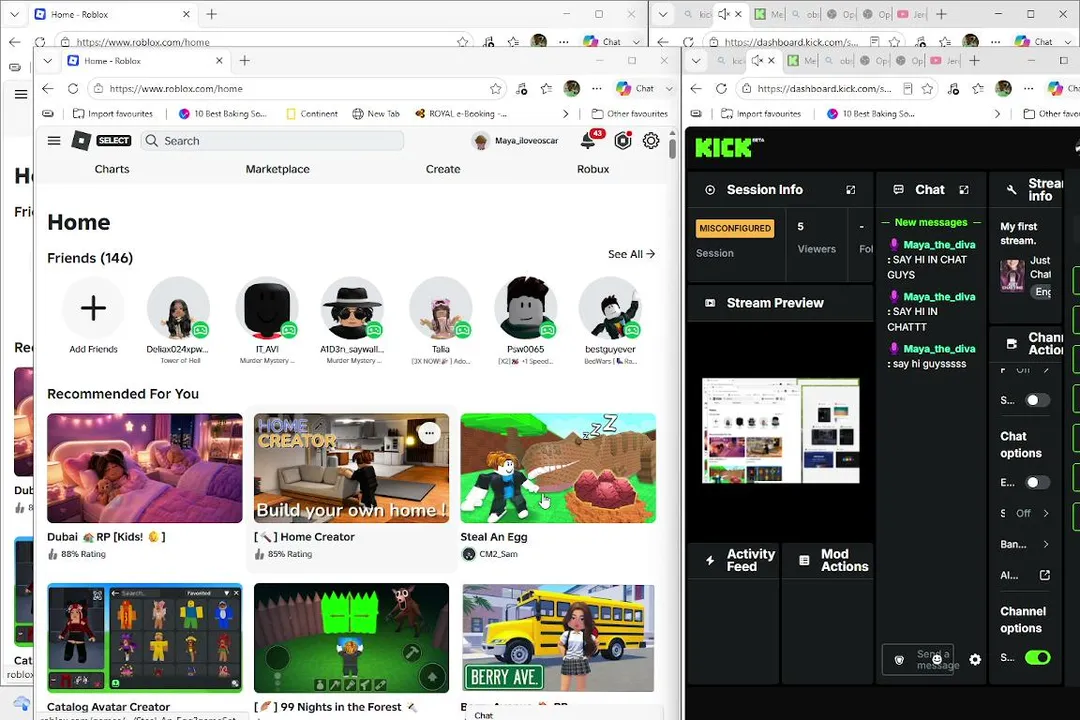Open the external link icon beside Al...
The width and height of the screenshot is (1080, 720).
[1045, 575]
